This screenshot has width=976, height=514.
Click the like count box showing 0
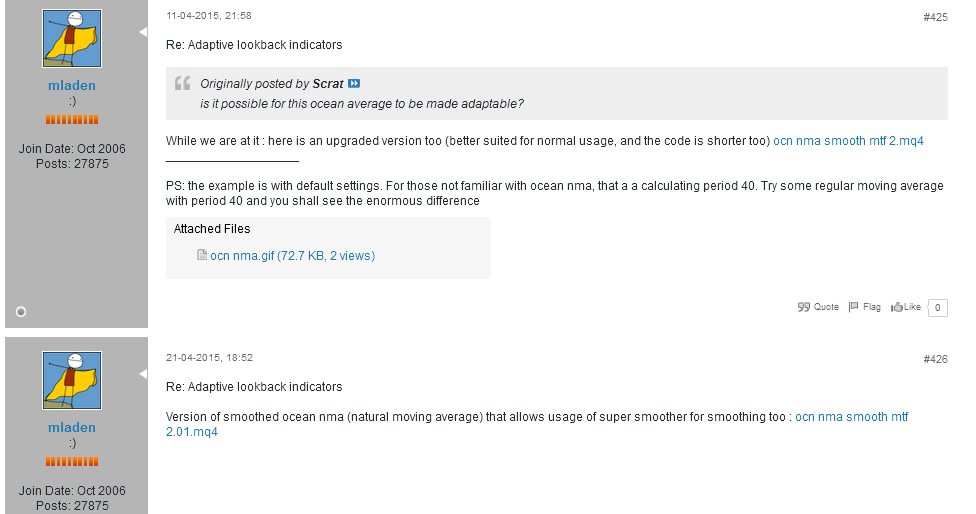(x=938, y=308)
